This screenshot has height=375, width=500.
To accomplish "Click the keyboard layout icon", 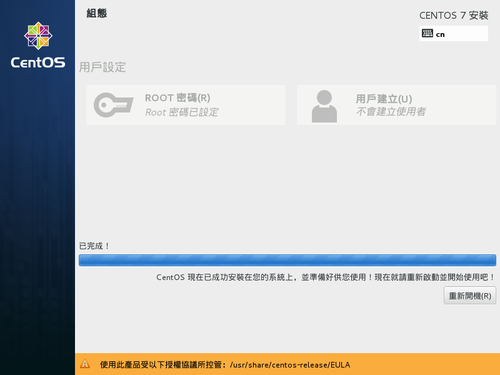I will 427,33.
